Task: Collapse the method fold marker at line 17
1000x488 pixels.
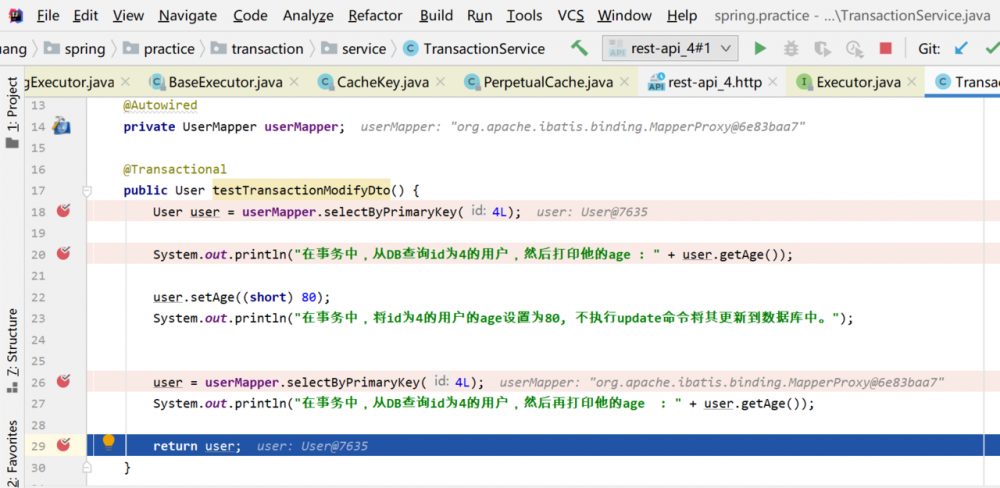Action: [87, 190]
